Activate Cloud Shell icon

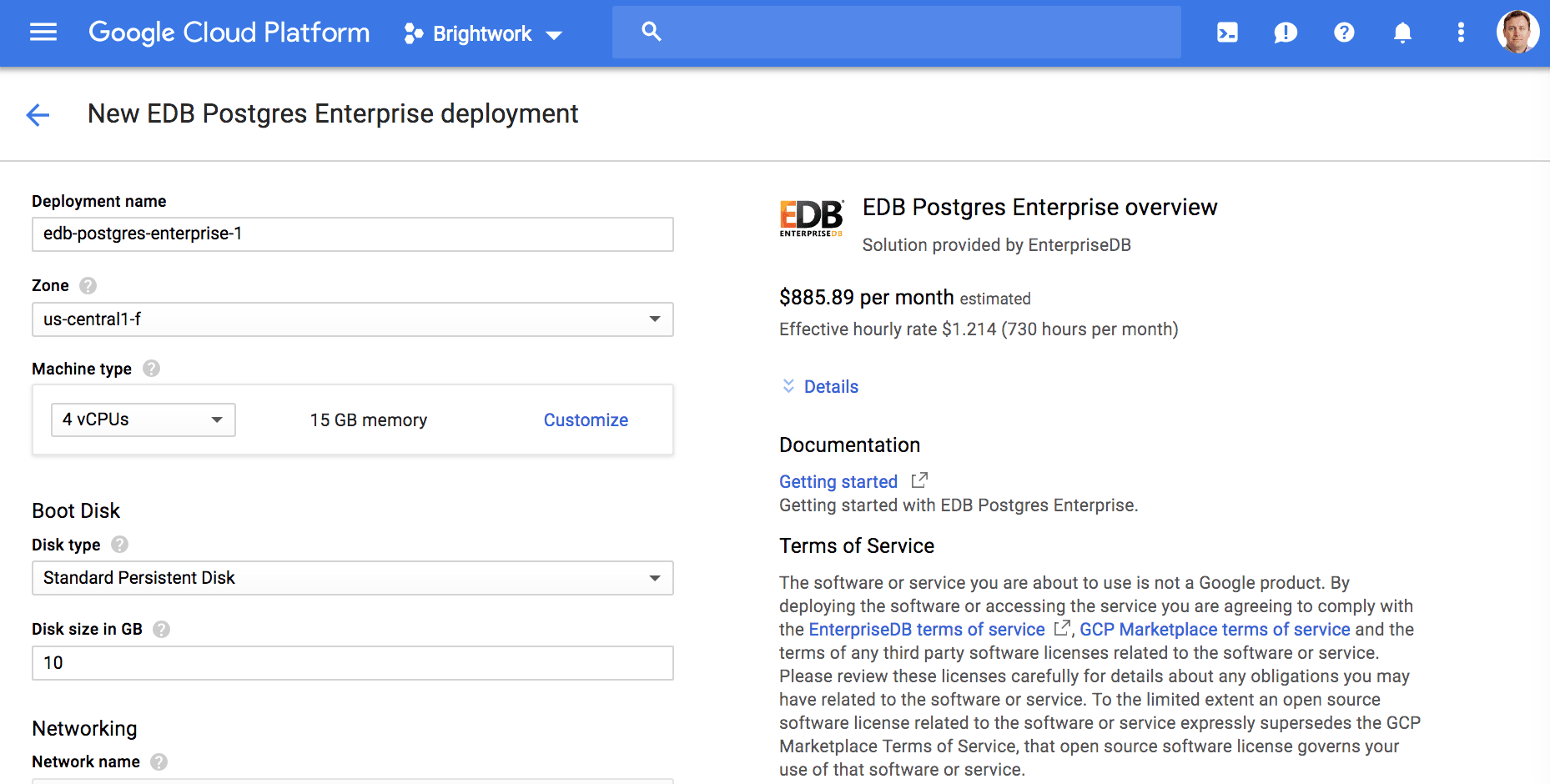pos(1227,33)
